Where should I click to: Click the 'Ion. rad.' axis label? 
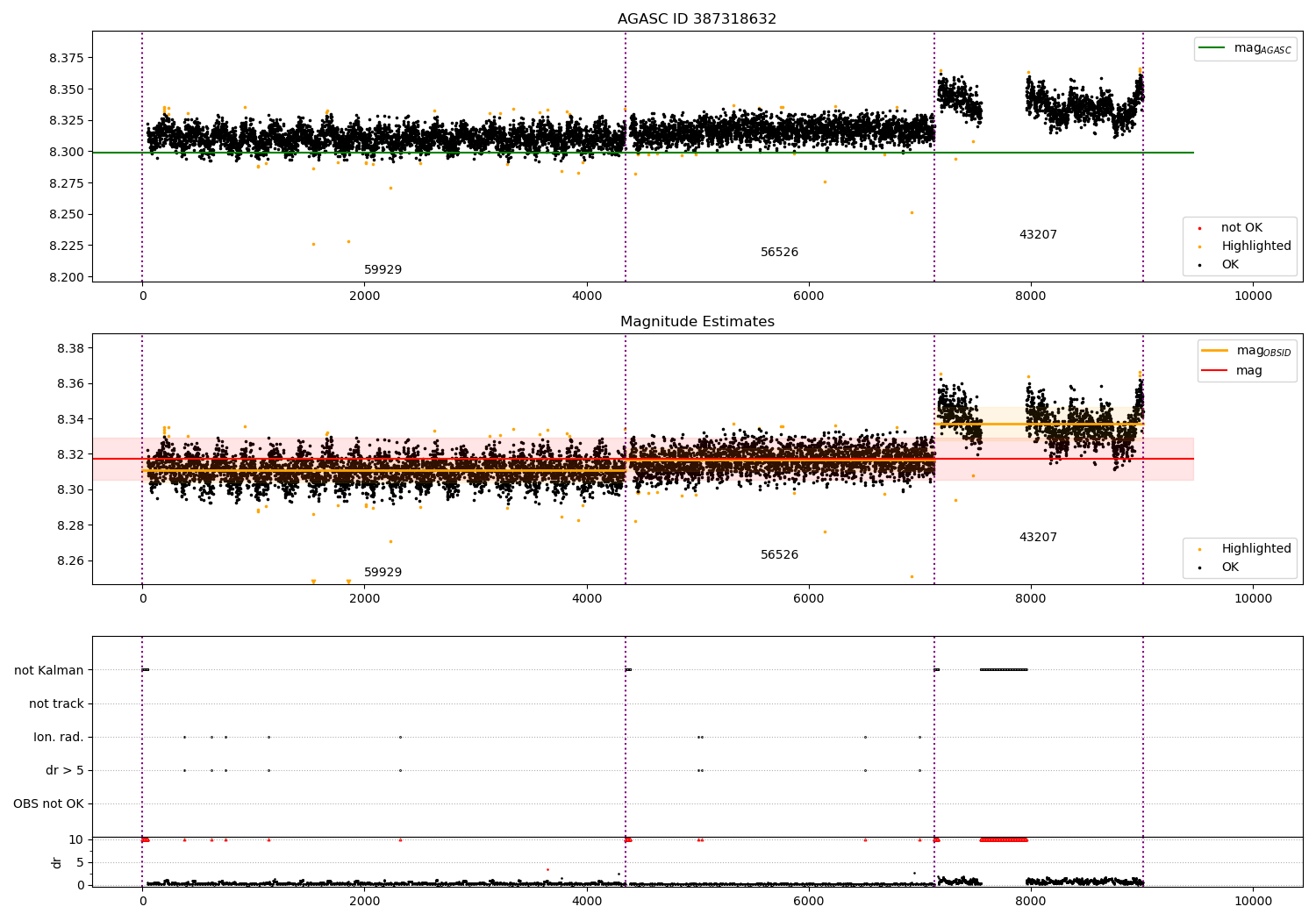pos(59,738)
